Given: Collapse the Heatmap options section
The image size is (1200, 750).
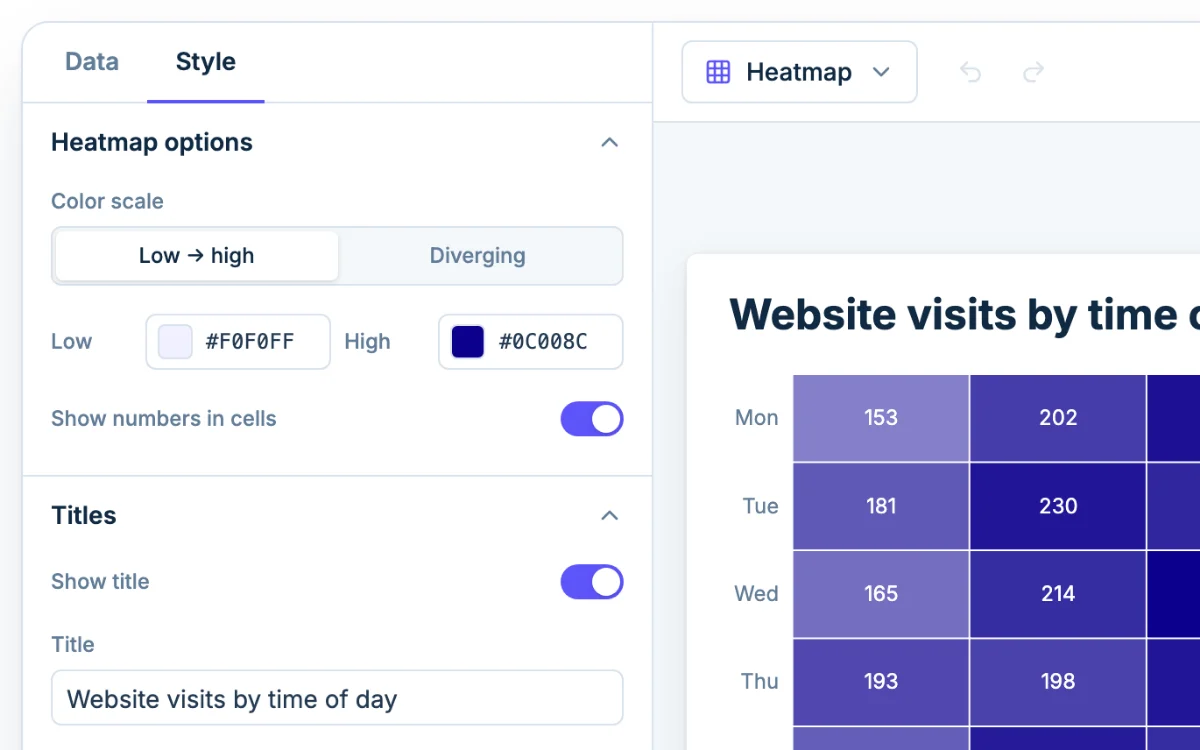Looking at the screenshot, I should click(x=609, y=143).
